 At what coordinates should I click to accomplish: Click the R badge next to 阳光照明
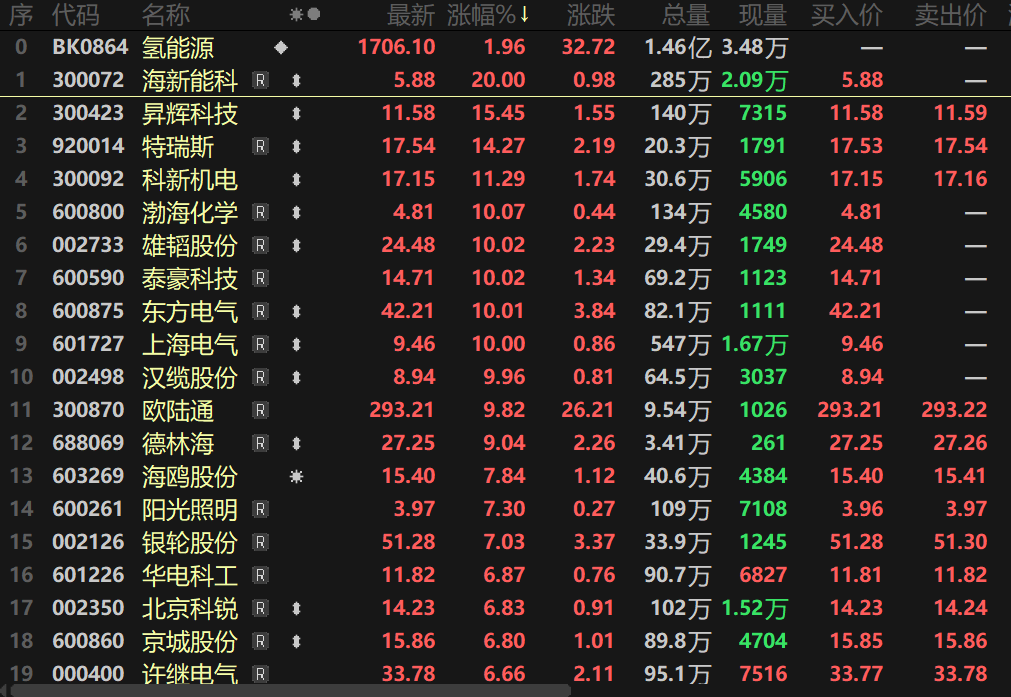pos(260,509)
